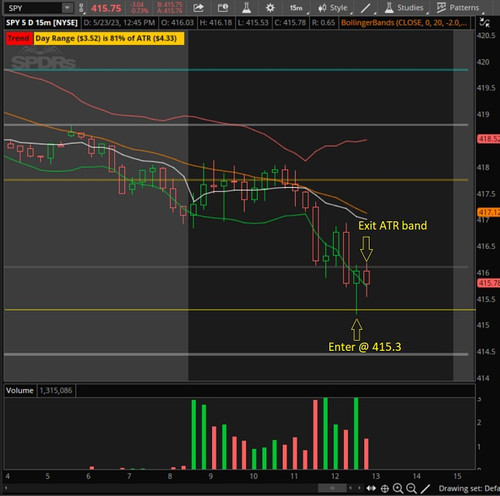Viewport: 500px width, 496px height.
Task: Open the SPY symbol dropdown arrow
Action: (67, 8)
